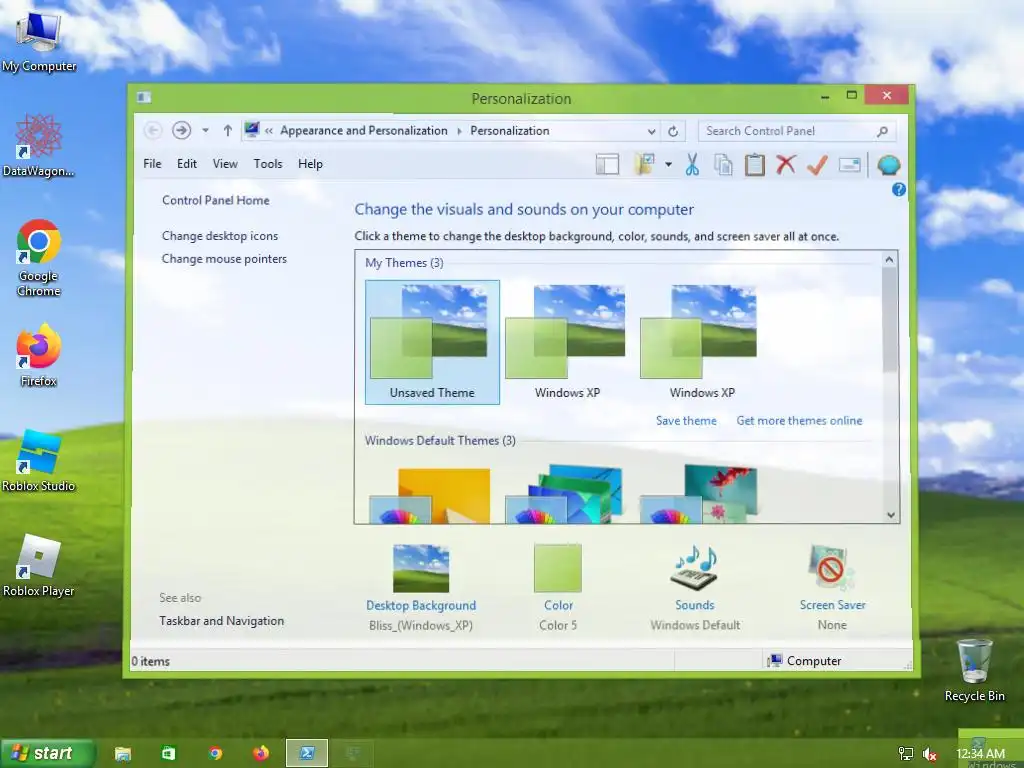Click the theme list scrollbar thumb

[889, 320]
